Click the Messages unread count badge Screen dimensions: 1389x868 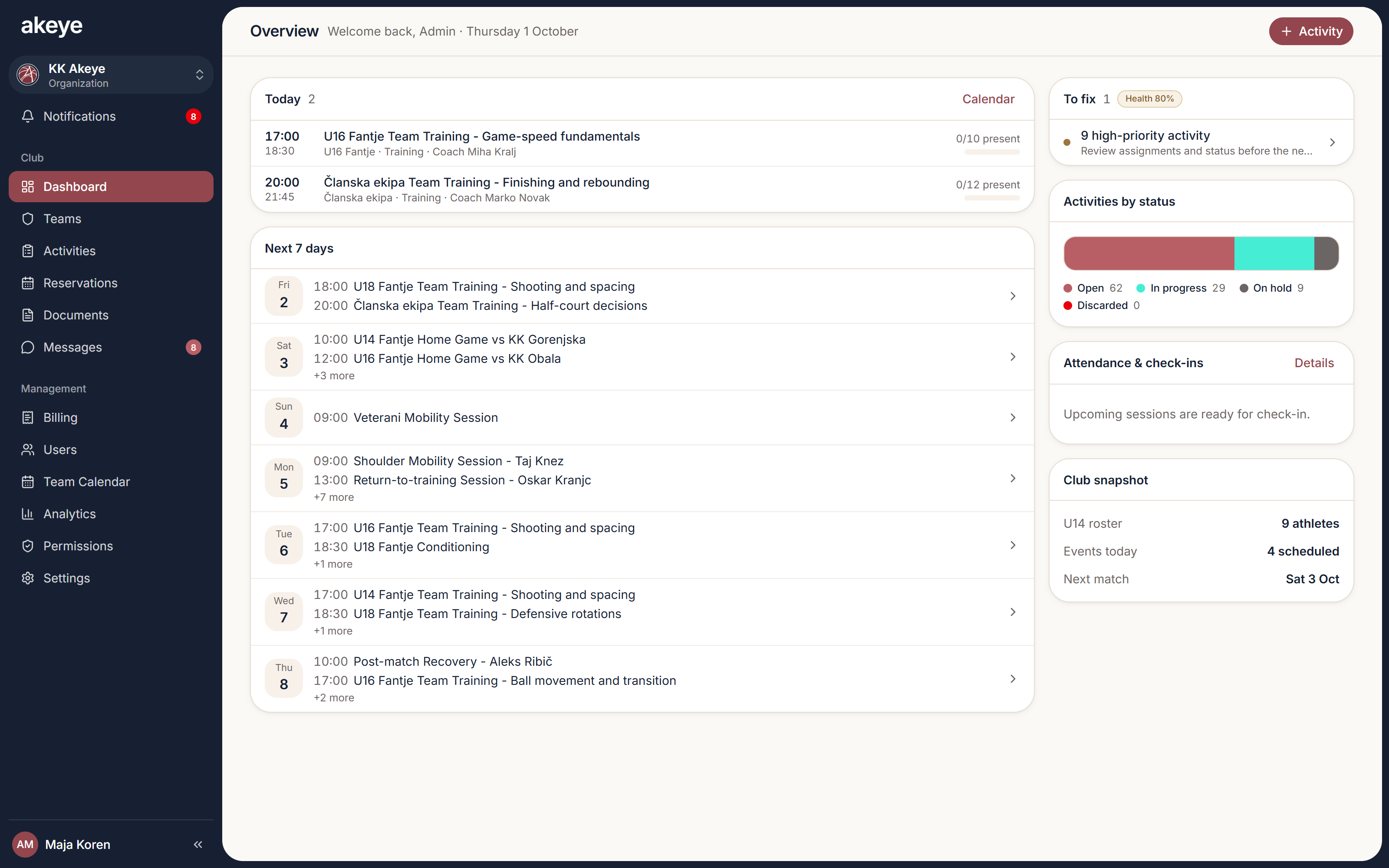pos(194,347)
